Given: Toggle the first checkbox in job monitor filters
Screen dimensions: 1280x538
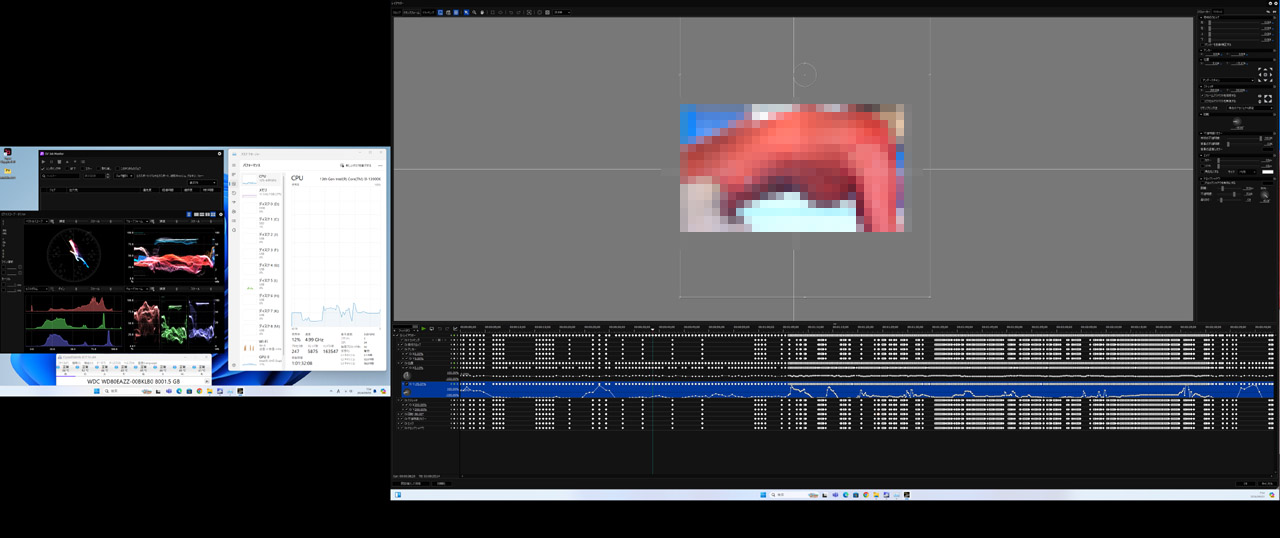Looking at the screenshot, I should tap(43, 169).
